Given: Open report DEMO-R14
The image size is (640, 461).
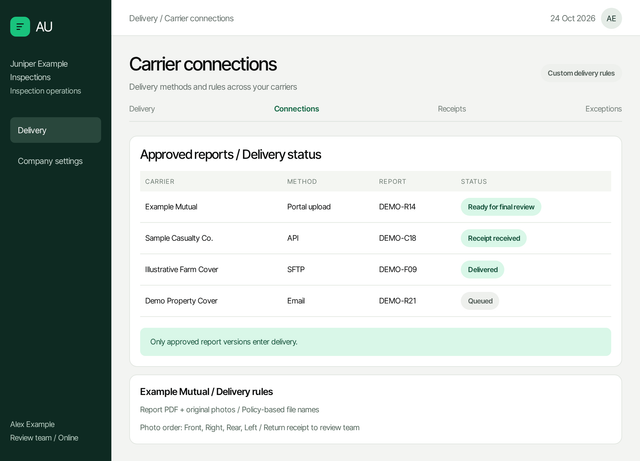Looking at the screenshot, I should click(x=397, y=207).
